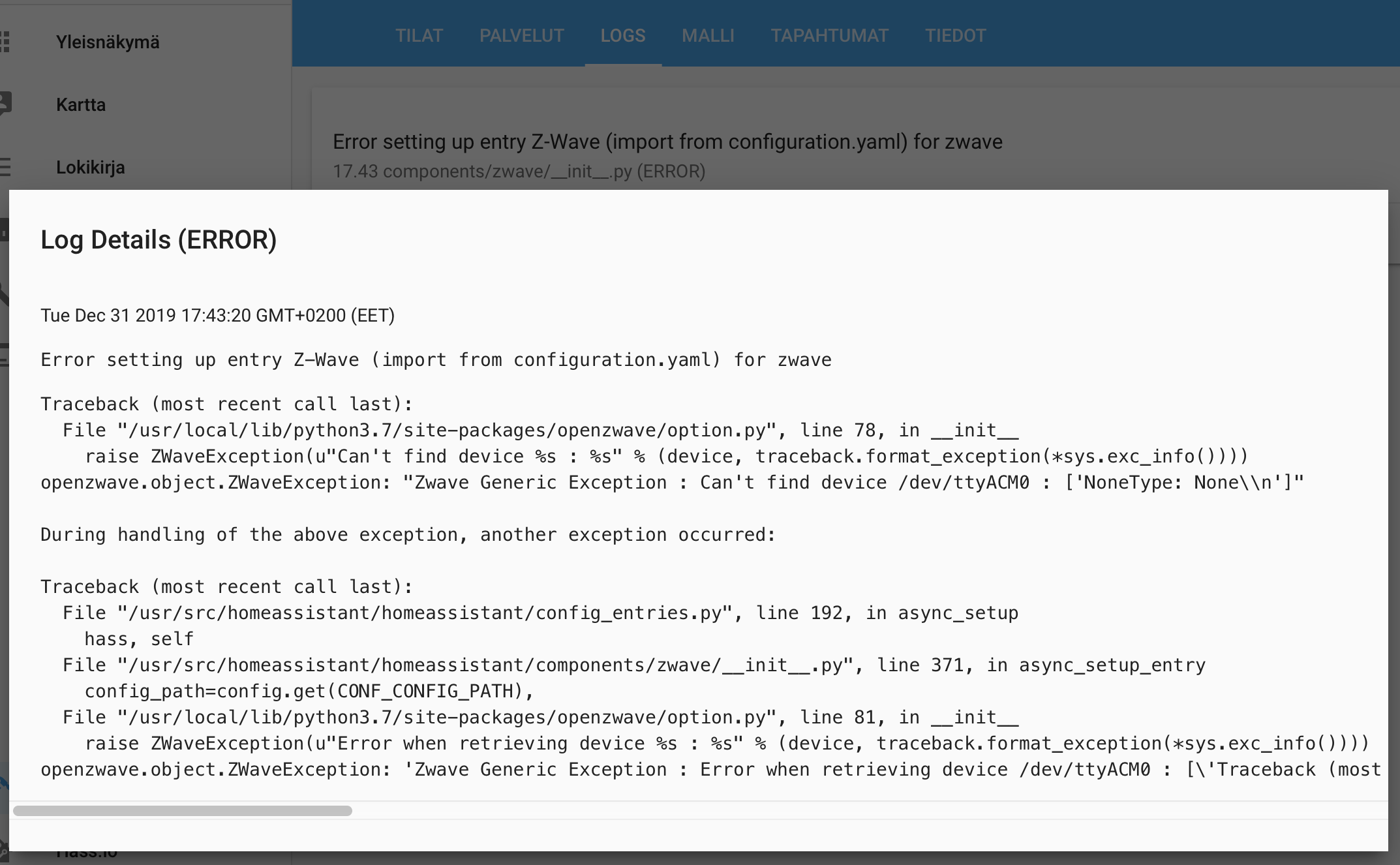This screenshot has width=1400, height=865.
Task: Click the partially hidden Hass.io sidebar label
Action: (87, 854)
